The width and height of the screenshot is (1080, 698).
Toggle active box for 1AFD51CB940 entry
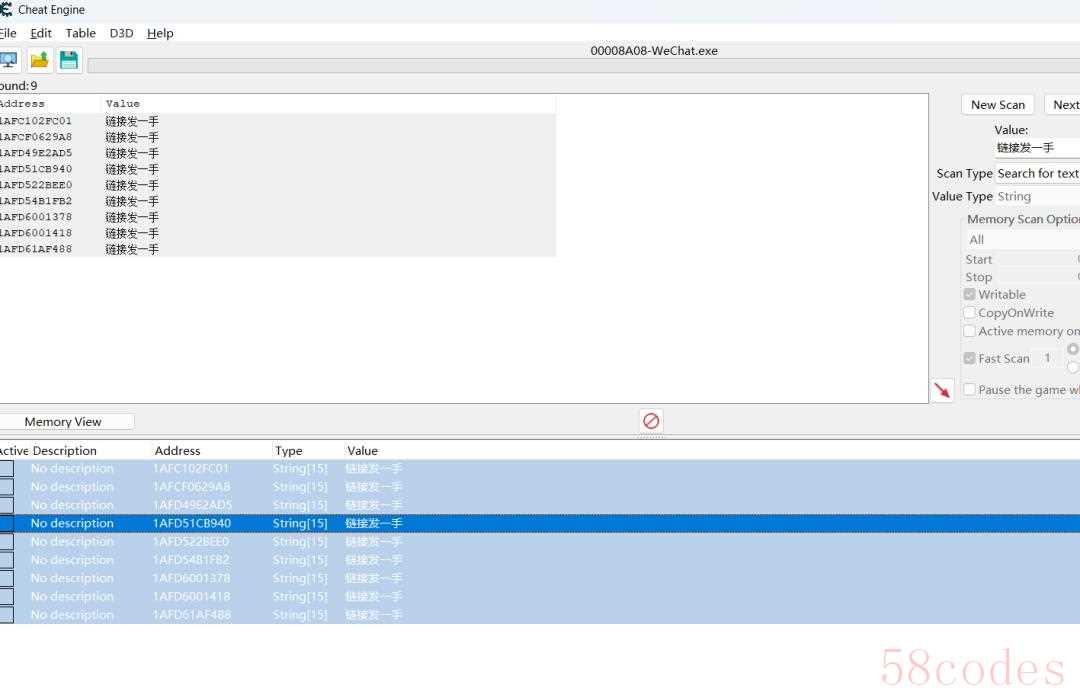click(x=6, y=524)
